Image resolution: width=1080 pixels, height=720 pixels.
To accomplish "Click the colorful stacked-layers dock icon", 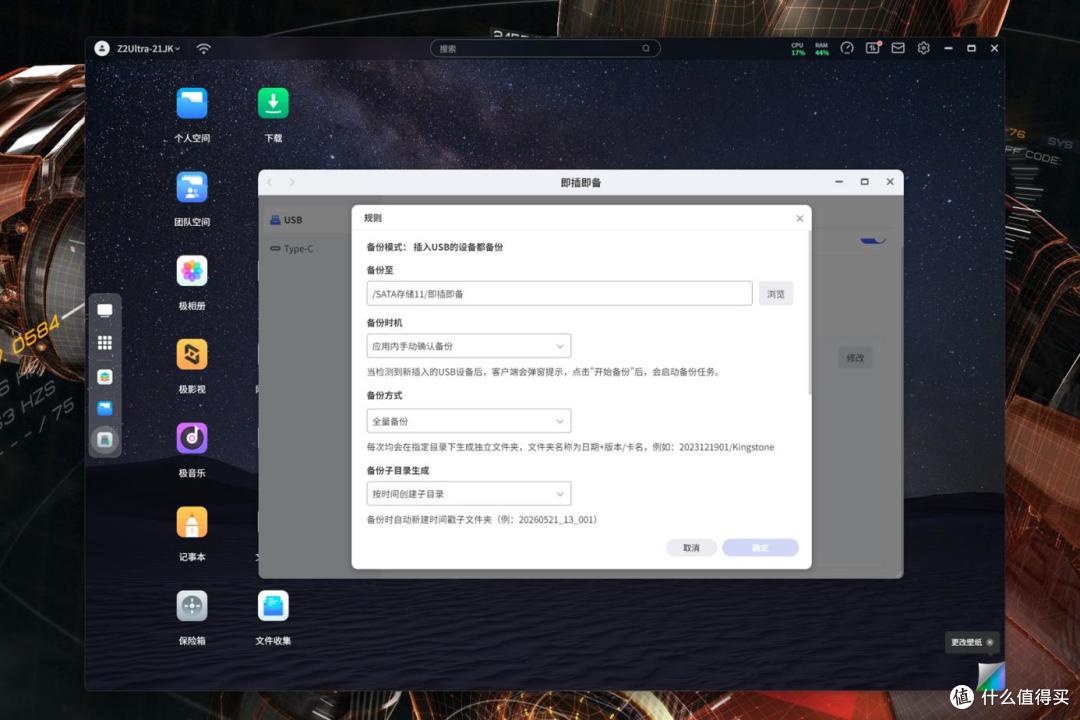I will point(105,377).
